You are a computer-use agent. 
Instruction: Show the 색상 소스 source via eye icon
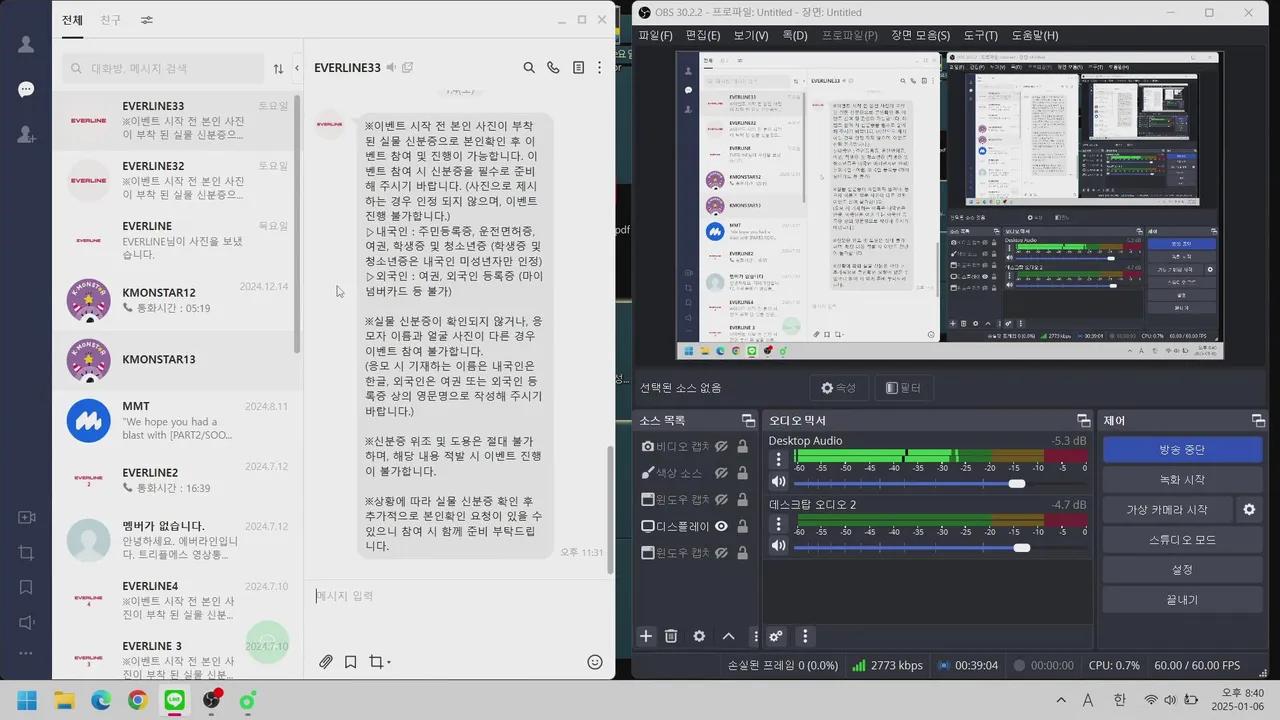[x=721, y=472]
